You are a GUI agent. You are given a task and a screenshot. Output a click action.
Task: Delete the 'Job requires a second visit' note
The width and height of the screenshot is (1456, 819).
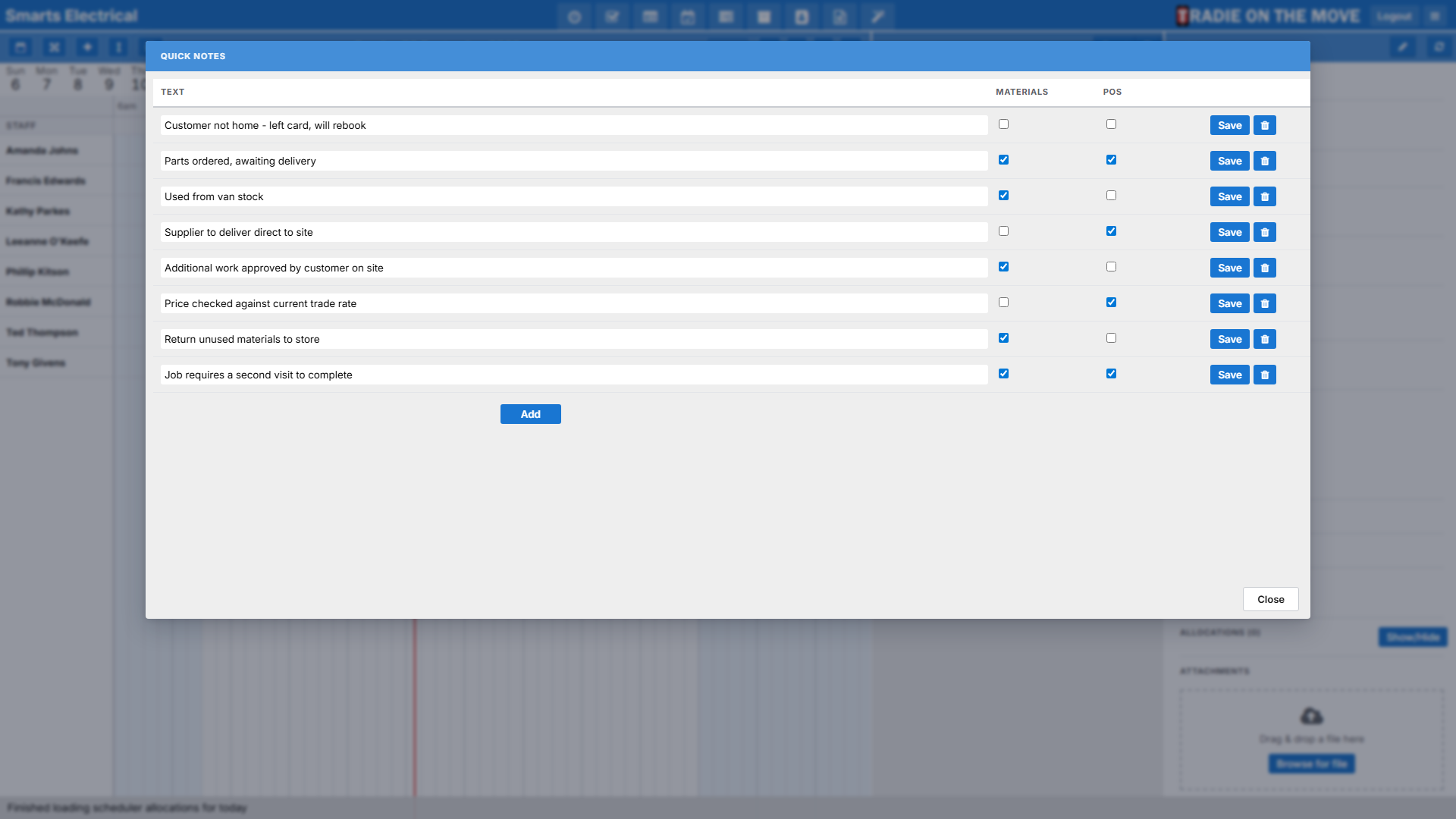pos(1264,375)
